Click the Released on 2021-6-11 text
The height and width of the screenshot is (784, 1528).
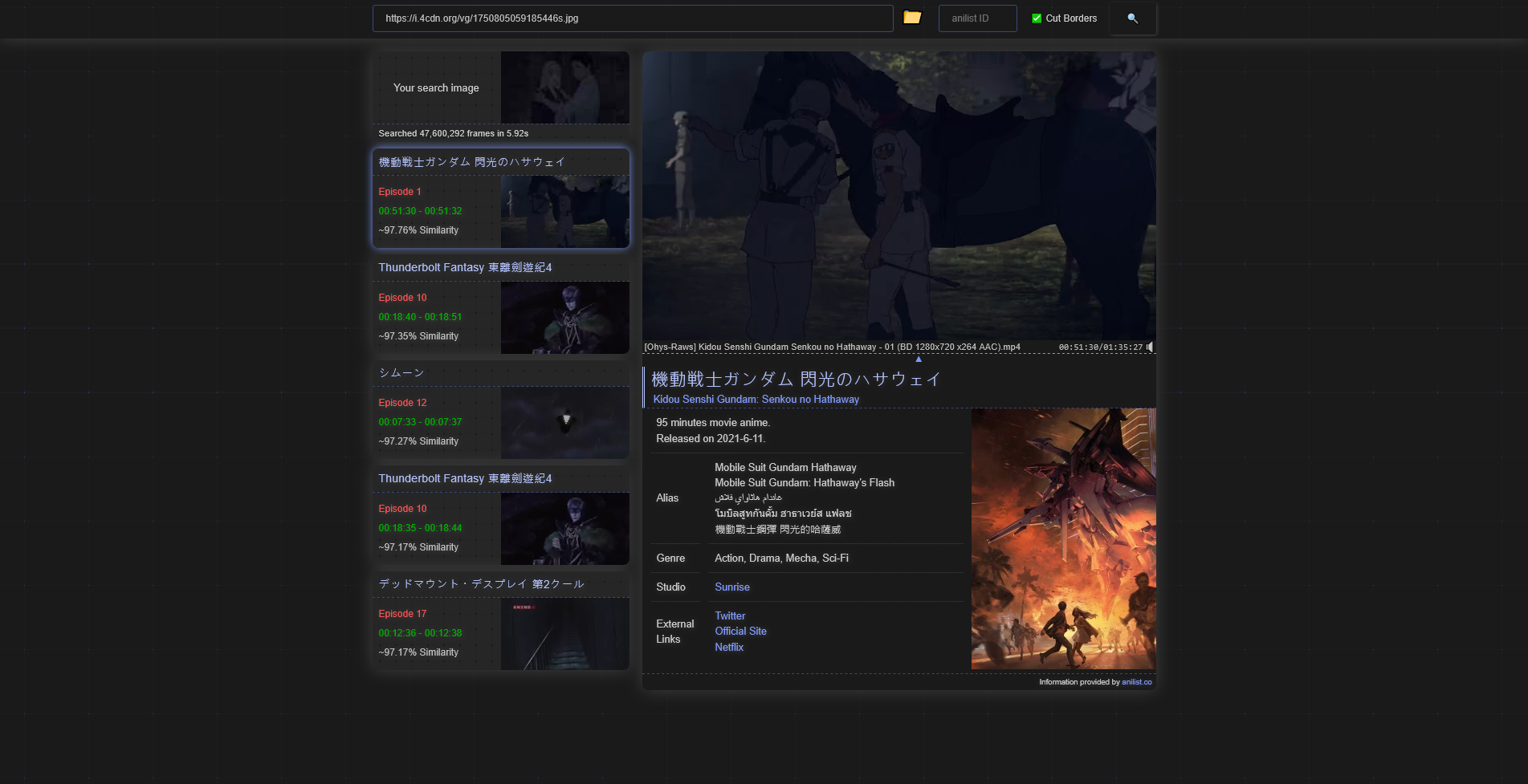click(711, 439)
